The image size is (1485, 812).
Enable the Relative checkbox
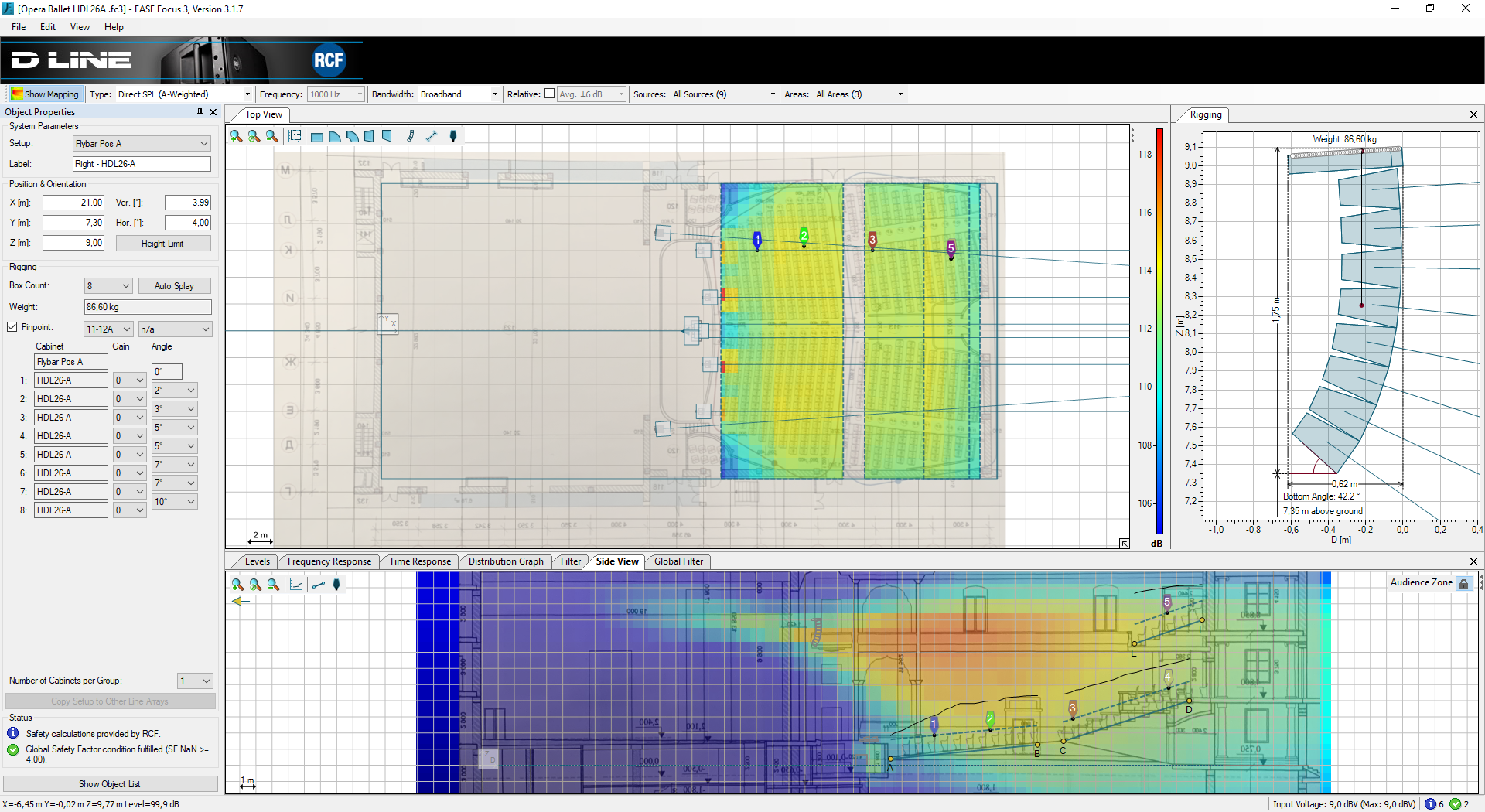click(x=549, y=94)
